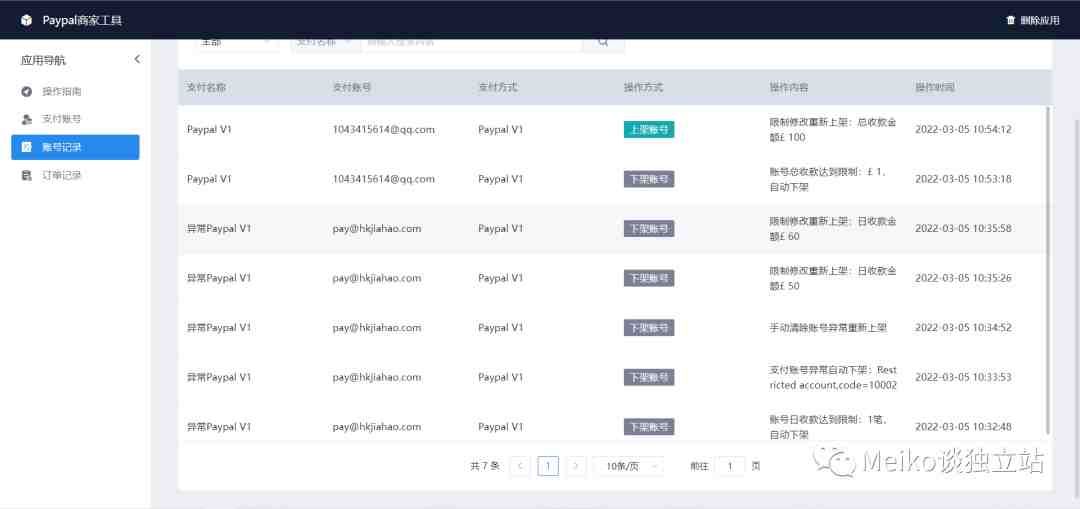This screenshot has height=509, width=1080.
Task: Click the 下架账号 tag in the 10:35:58 row
Action: point(649,229)
